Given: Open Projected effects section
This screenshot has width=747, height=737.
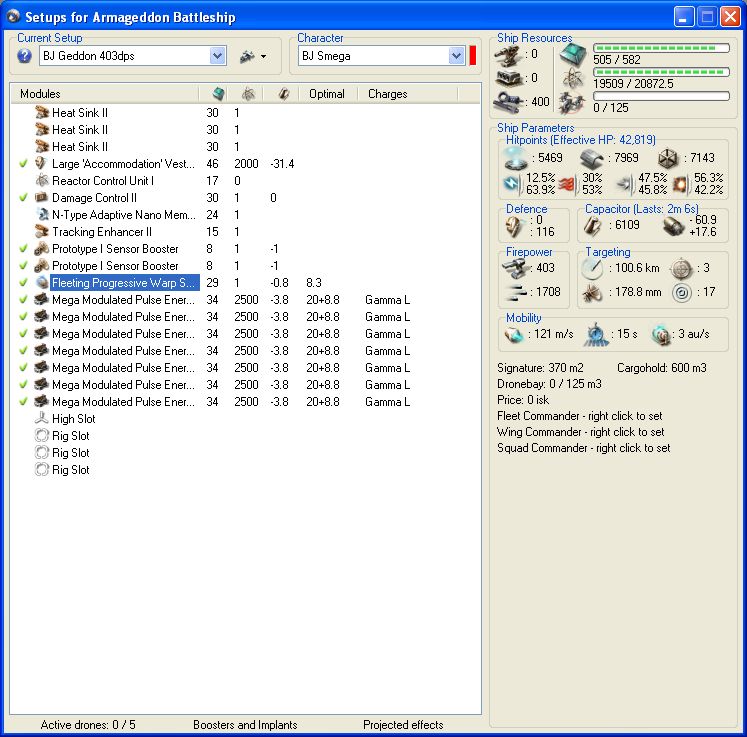Looking at the screenshot, I should pos(403,725).
